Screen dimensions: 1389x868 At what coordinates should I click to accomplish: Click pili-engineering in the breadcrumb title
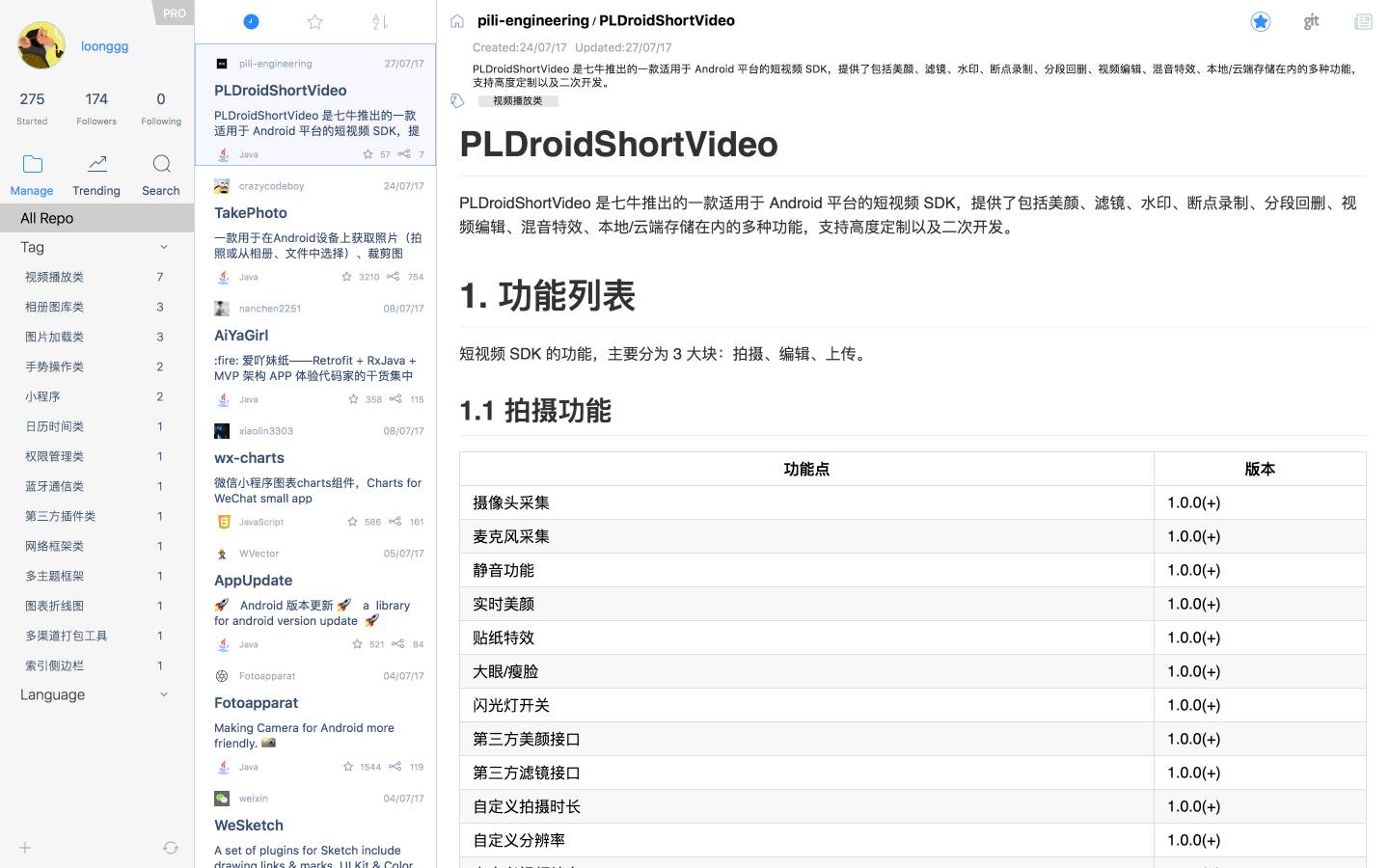tap(532, 20)
